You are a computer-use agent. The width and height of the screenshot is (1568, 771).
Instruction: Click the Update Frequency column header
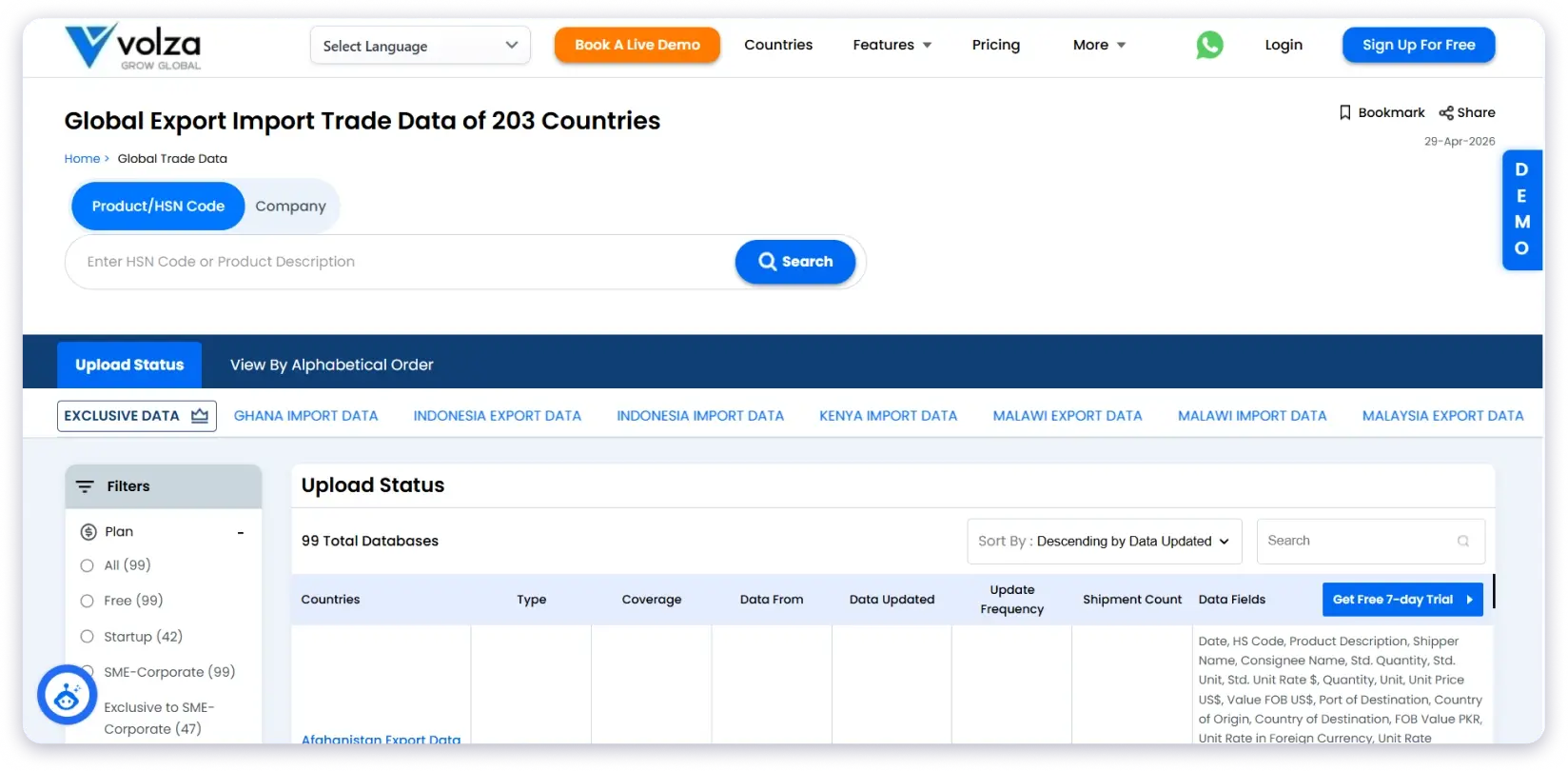tap(1012, 600)
